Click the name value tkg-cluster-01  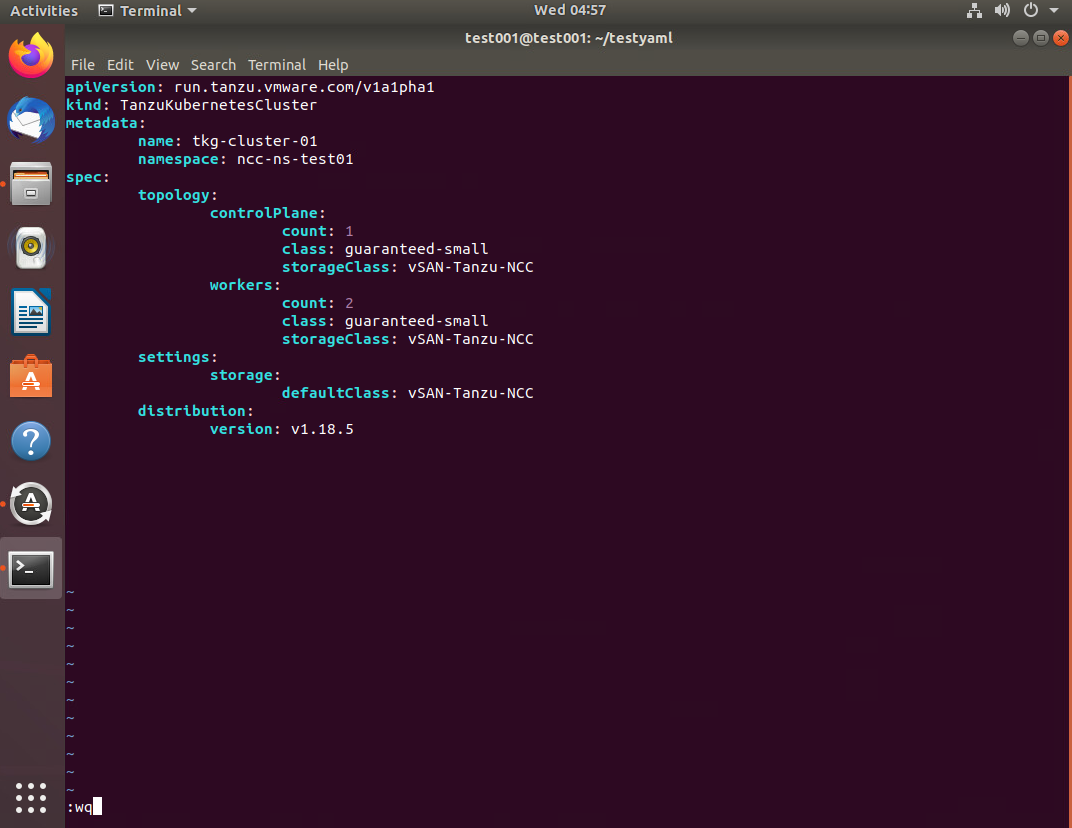coord(255,142)
